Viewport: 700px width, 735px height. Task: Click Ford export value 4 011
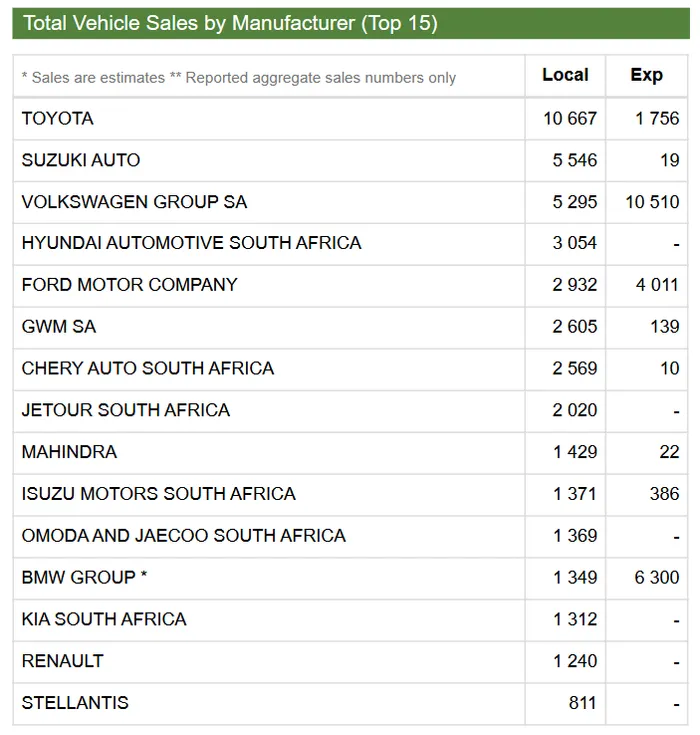657,285
